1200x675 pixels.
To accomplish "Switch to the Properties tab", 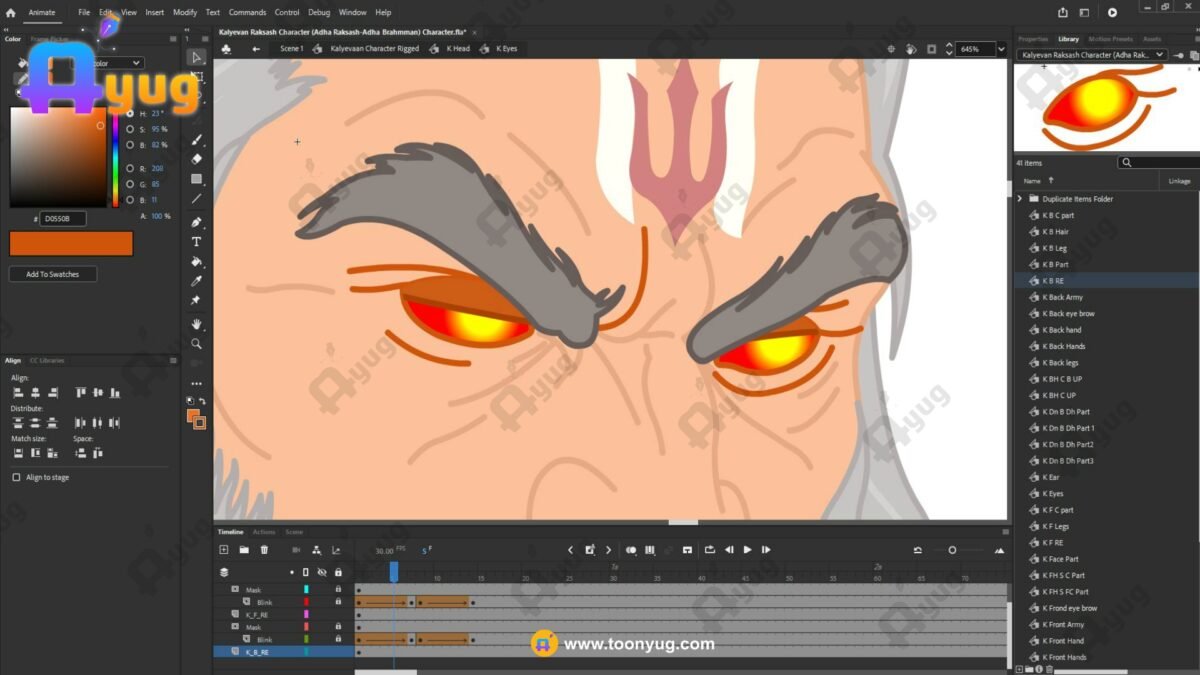I will (x=1033, y=39).
